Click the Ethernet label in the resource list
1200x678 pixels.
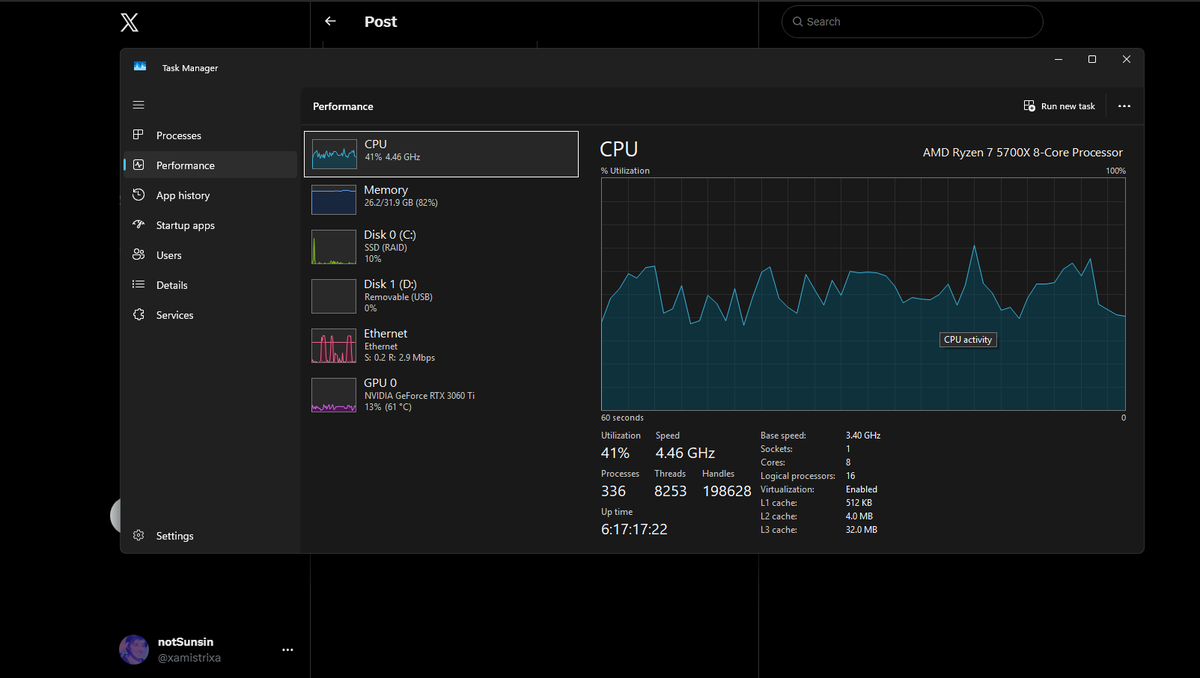click(x=386, y=333)
